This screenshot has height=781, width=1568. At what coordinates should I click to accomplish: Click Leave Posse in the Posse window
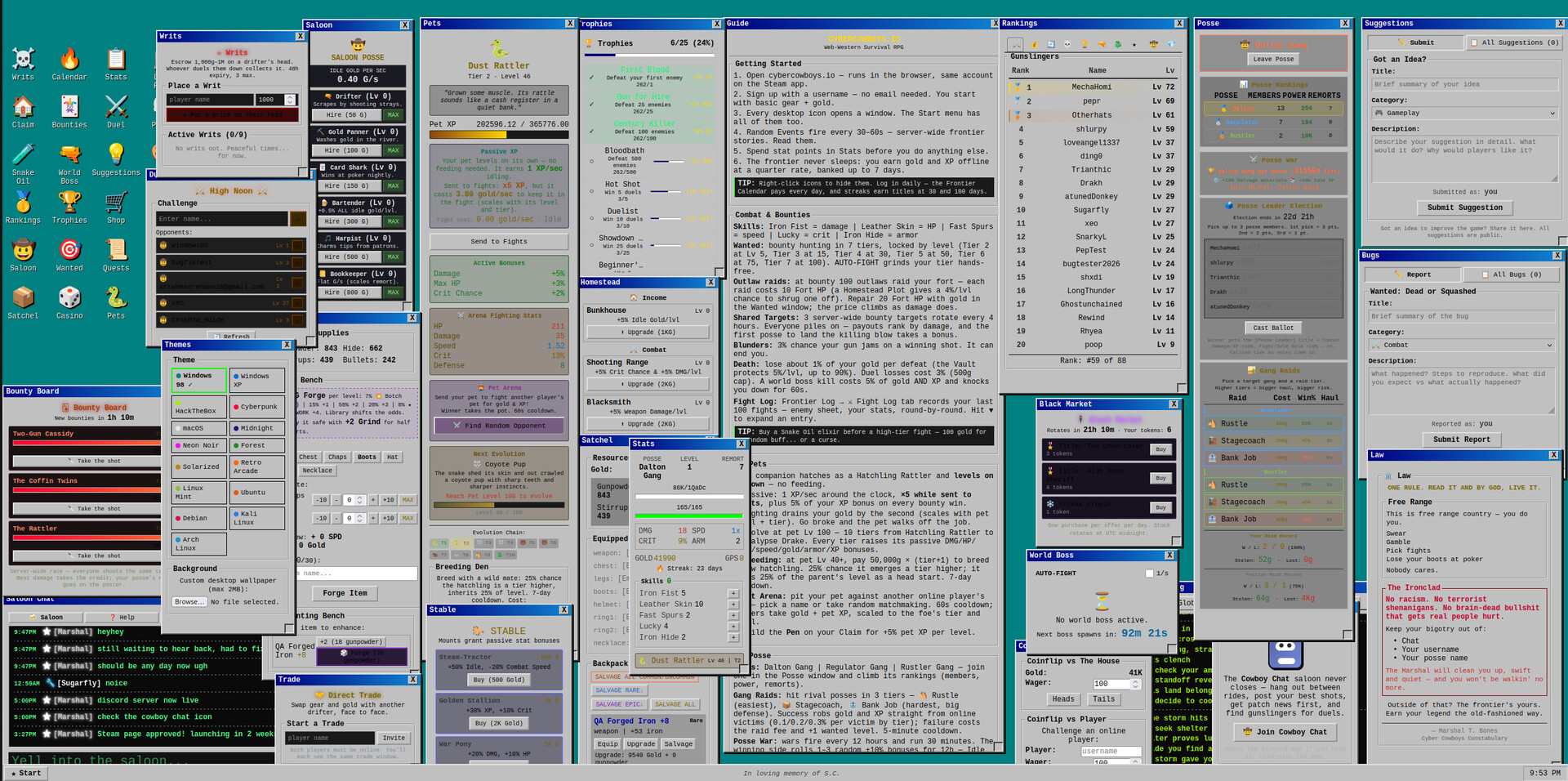click(x=1273, y=59)
